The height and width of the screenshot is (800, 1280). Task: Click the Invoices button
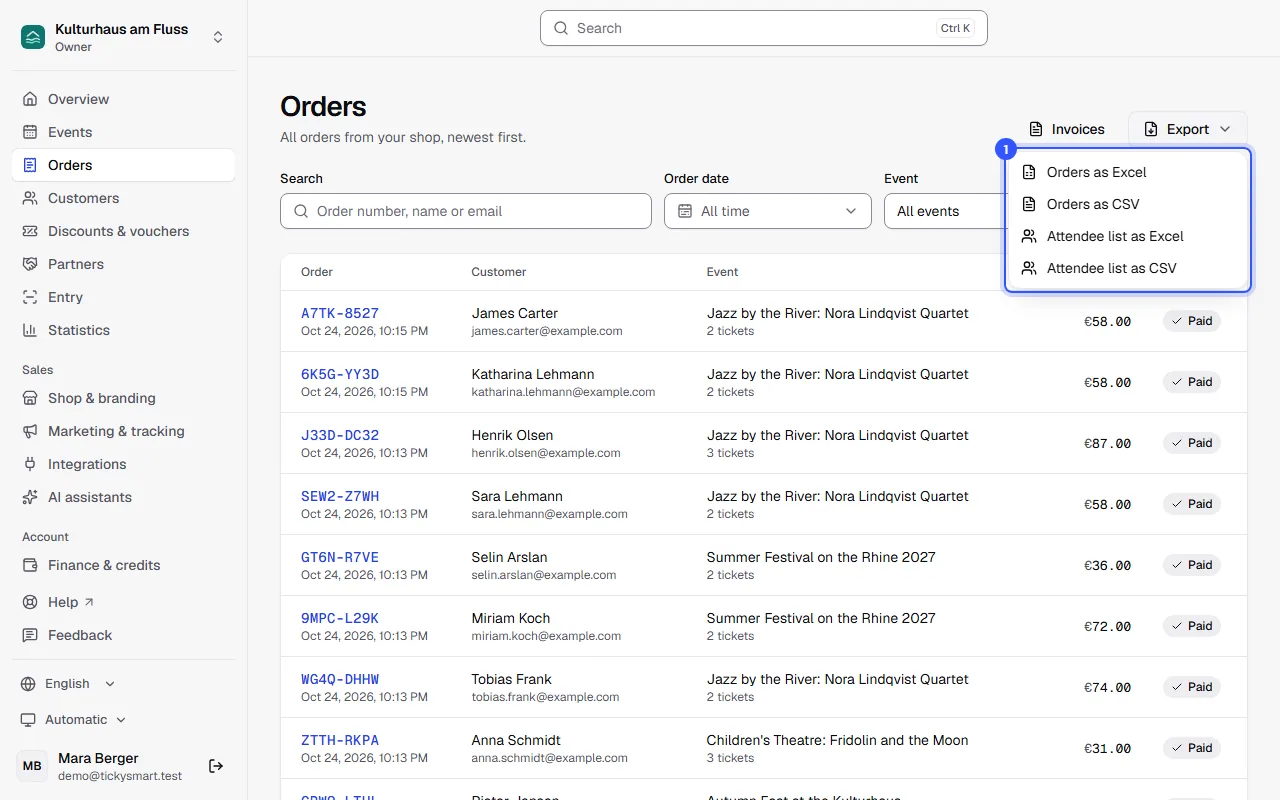pos(1067,129)
